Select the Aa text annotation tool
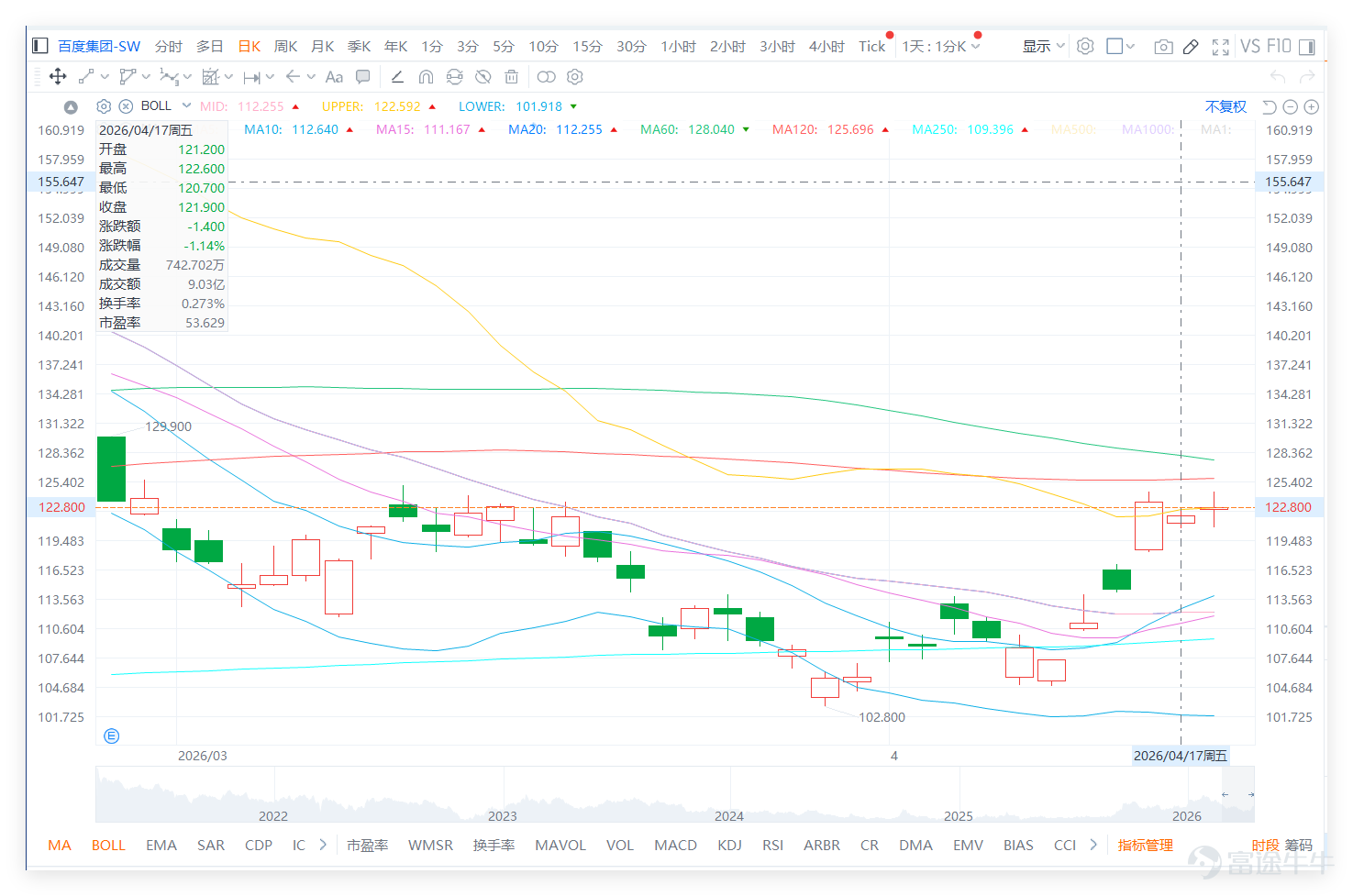Image resolution: width=1353 pixels, height=896 pixels. pos(334,77)
